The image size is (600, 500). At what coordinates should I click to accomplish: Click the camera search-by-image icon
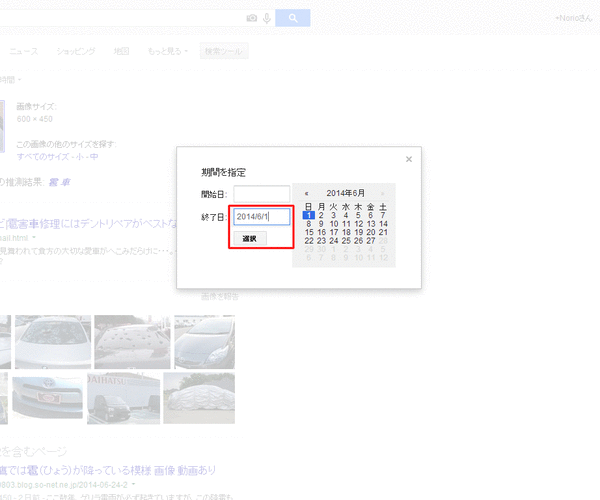pos(252,18)
